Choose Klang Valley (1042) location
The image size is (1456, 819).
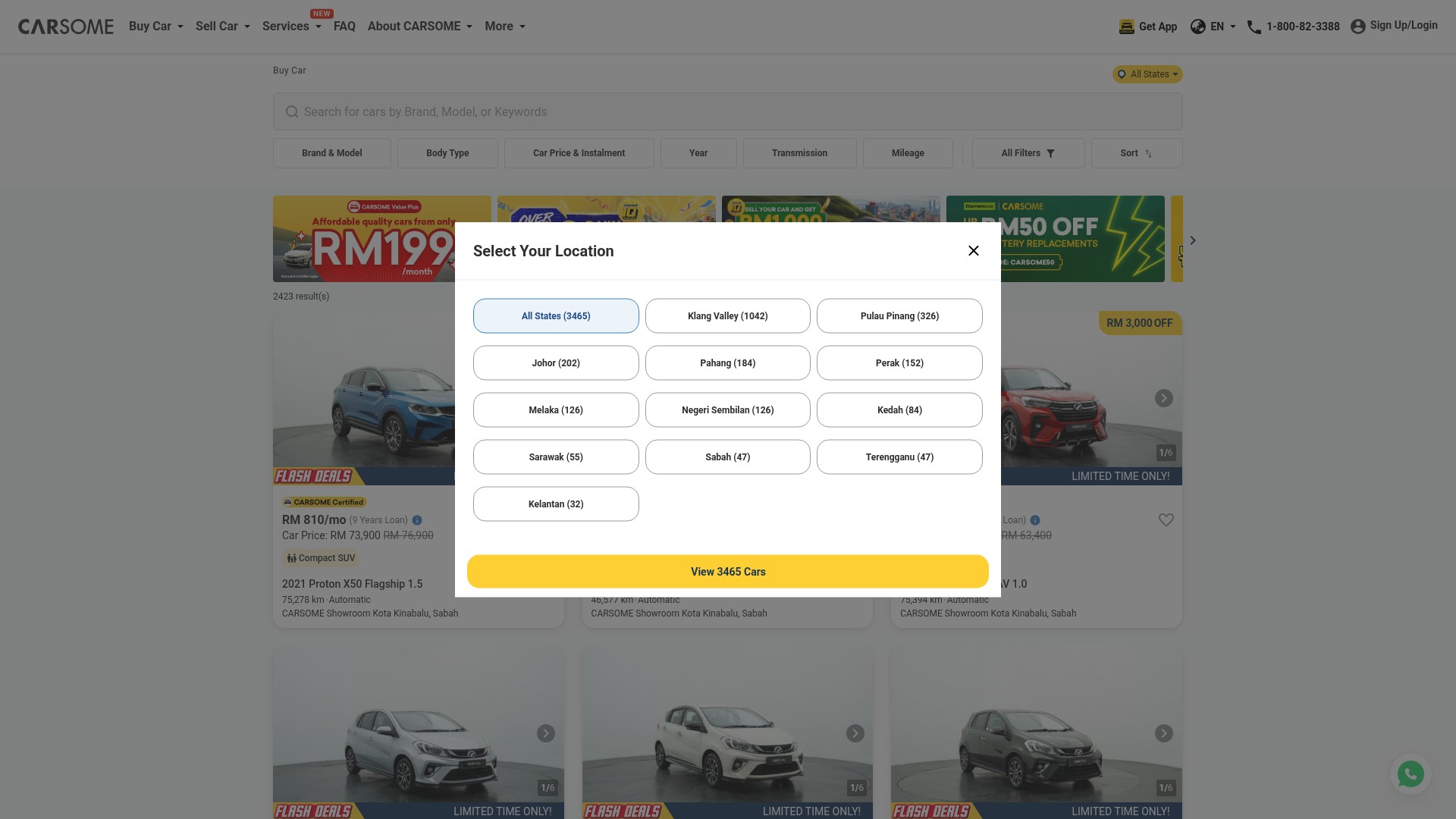(x=728, y=315)
